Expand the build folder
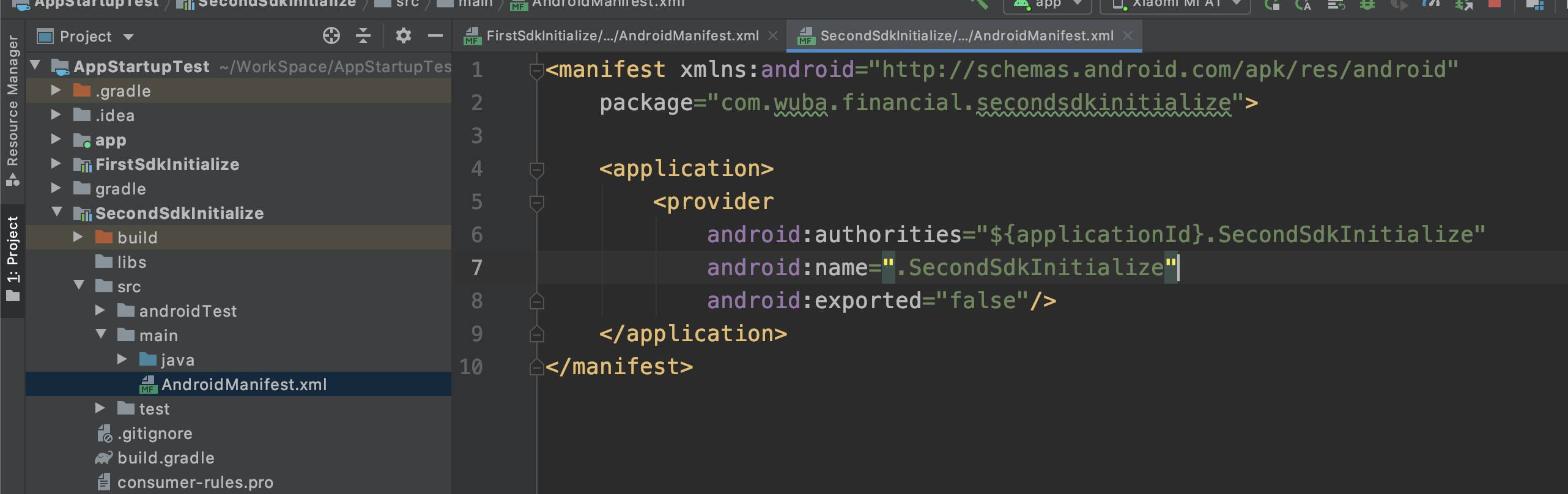Image resolution: width=1568 pixels, height=494 pixels. [78, 237]
